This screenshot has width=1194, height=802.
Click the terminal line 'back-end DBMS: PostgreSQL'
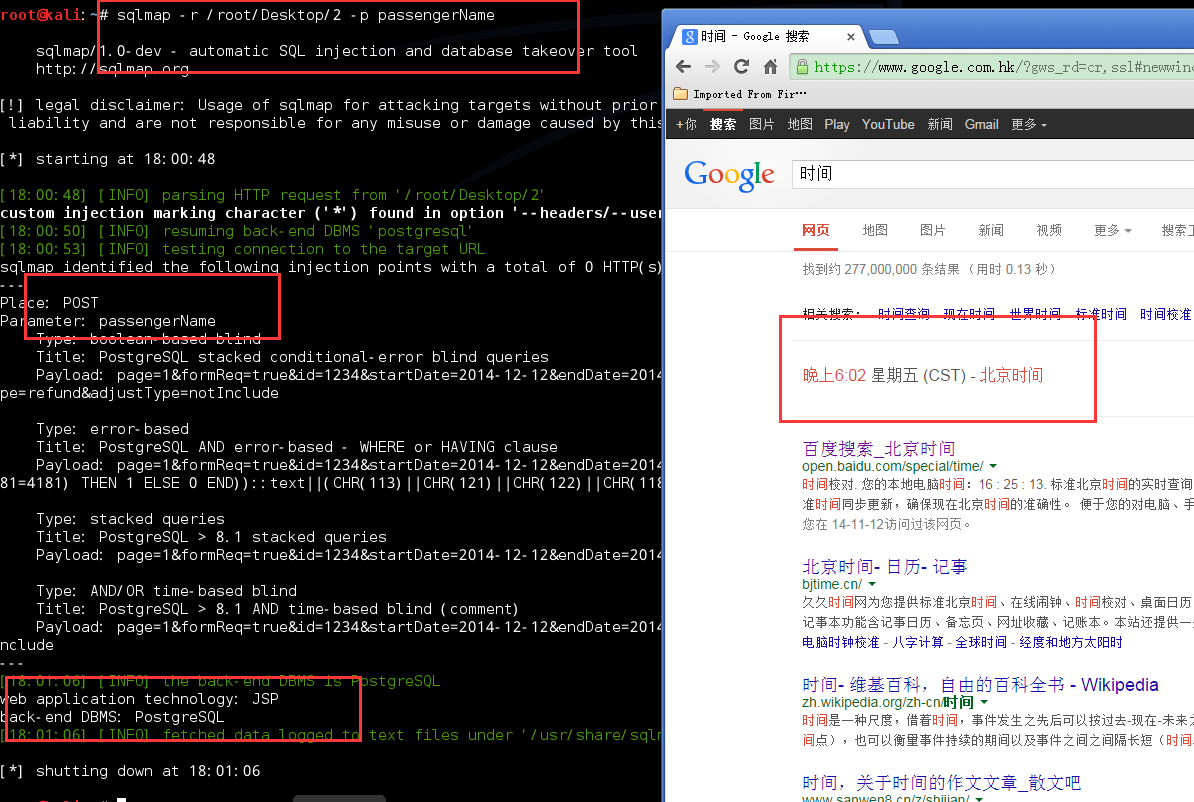(112, 717)
